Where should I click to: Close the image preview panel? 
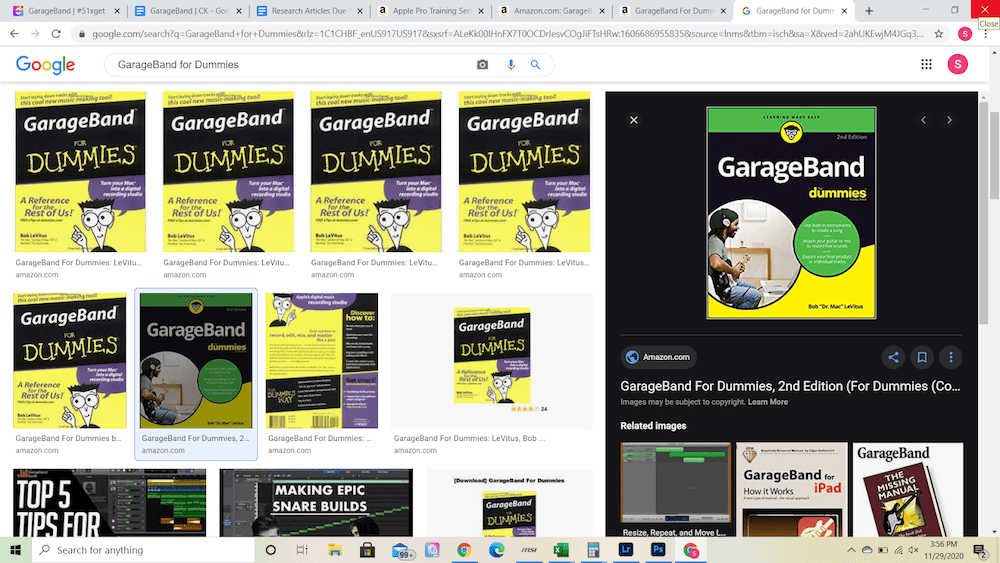[633, 120]
